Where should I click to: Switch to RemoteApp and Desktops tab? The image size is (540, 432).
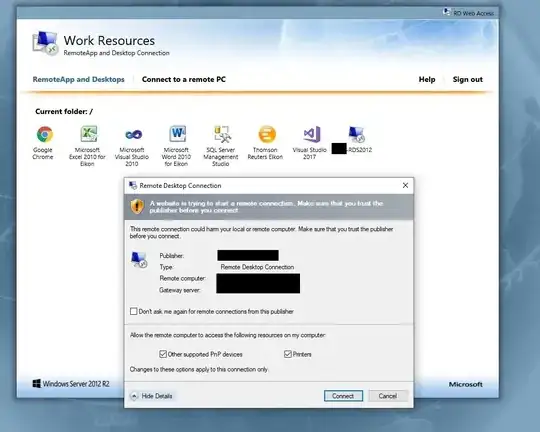[79, 79]
